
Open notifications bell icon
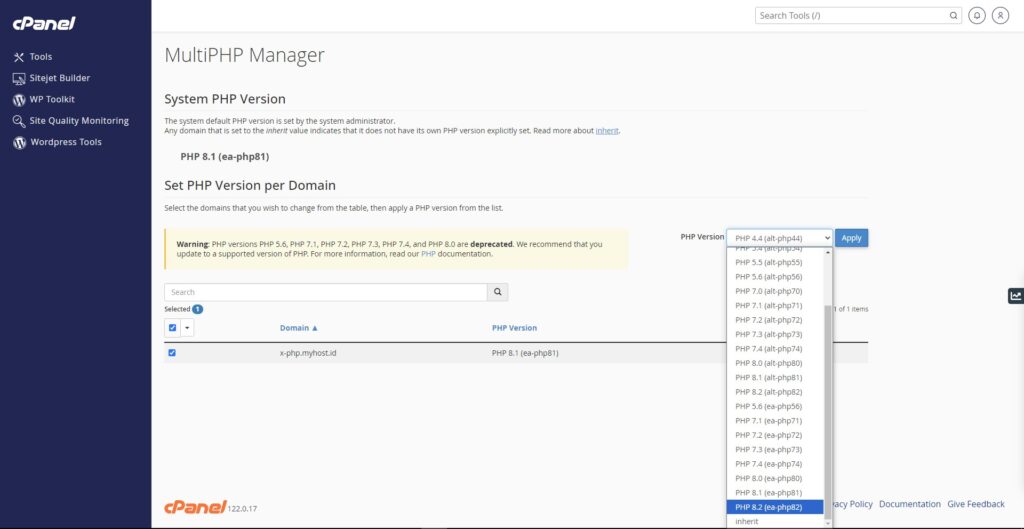[x=977, y=16]
